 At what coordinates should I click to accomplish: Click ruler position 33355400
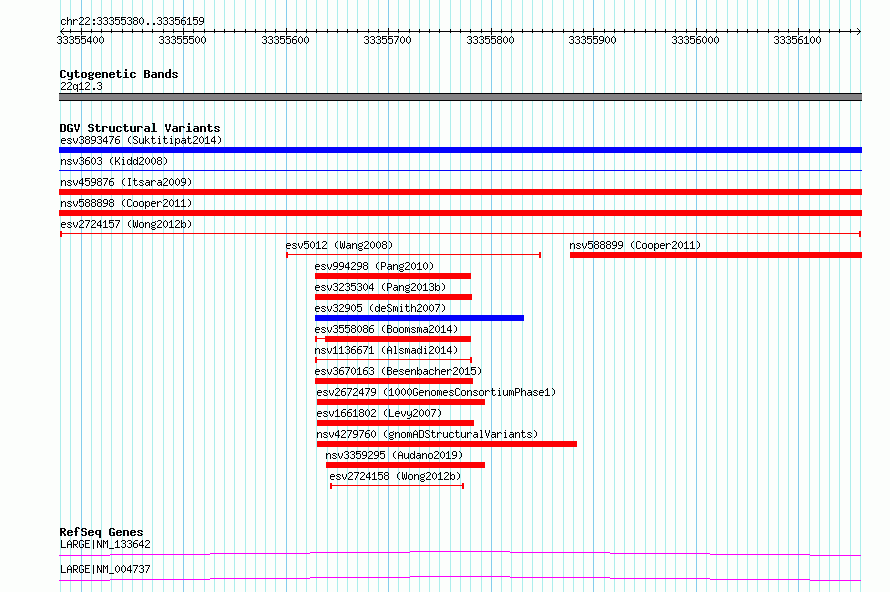tap(81, 40)
